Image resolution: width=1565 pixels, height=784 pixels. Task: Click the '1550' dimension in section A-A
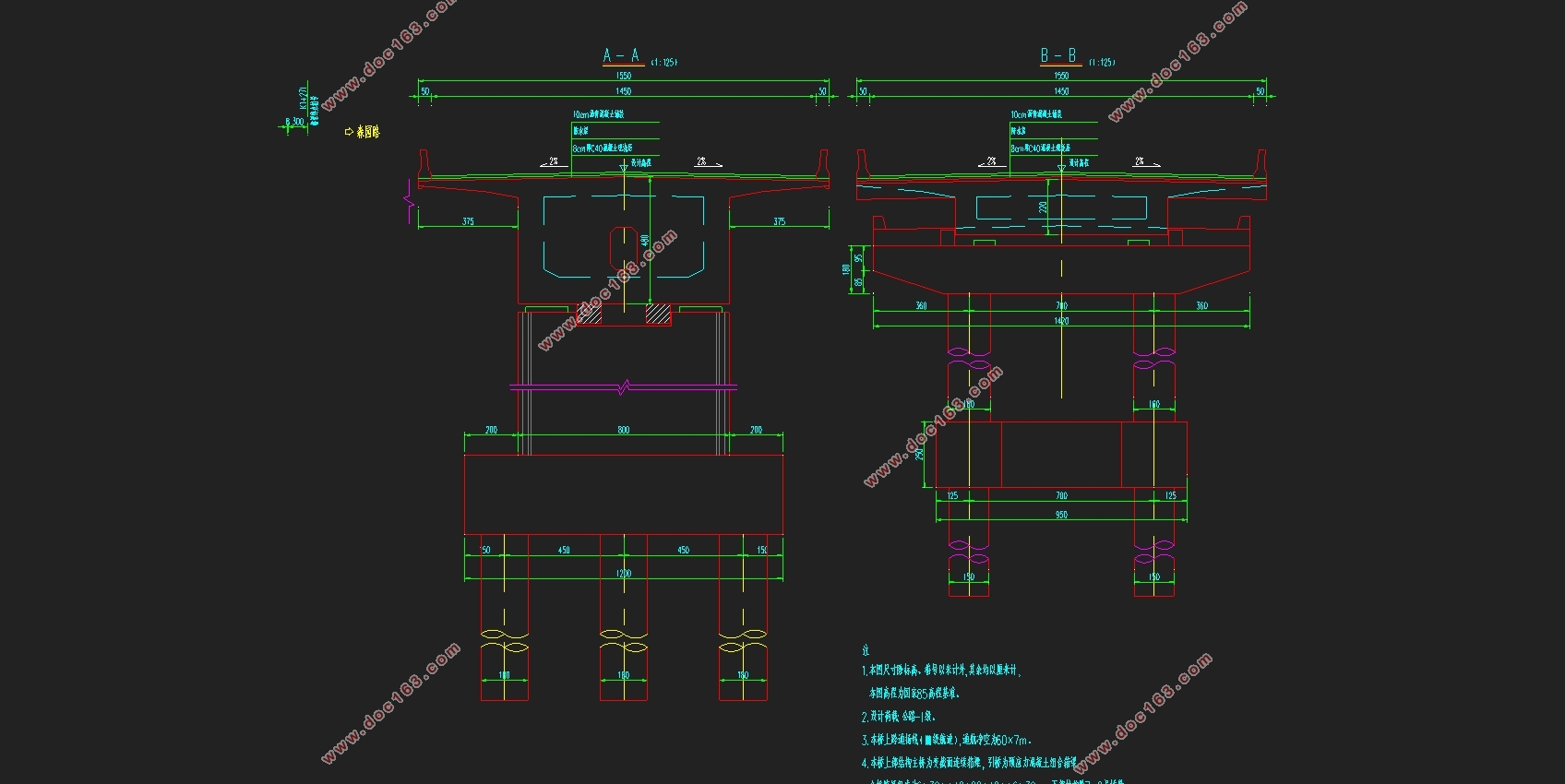click(x=624, y=77)
